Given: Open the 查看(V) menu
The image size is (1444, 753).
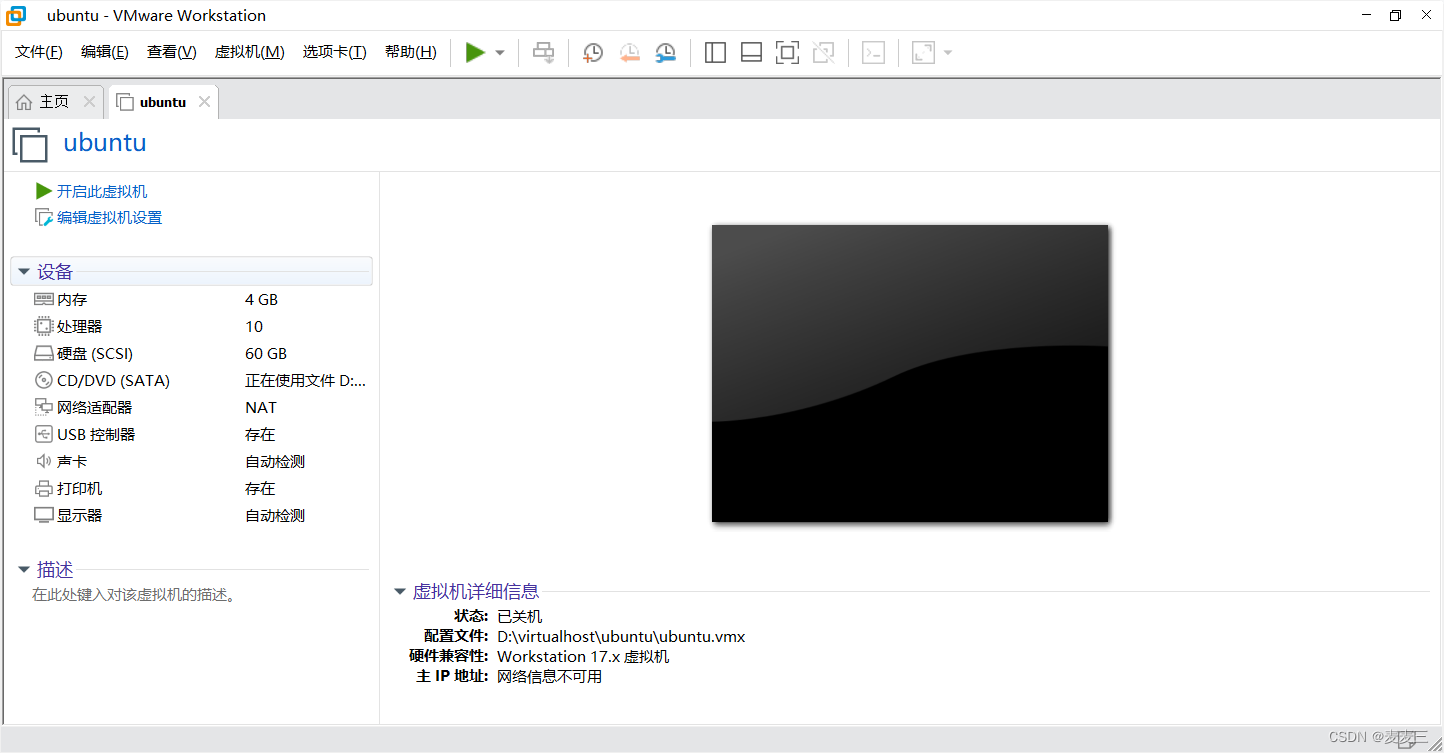Looking at the screenshot, I should click(172, 52).
